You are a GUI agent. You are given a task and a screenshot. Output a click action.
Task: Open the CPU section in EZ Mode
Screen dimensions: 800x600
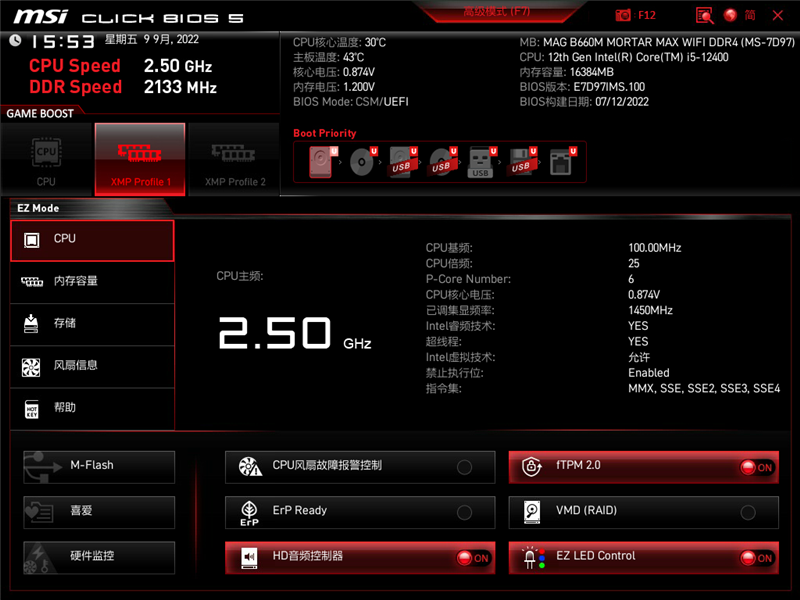point(92,240)
